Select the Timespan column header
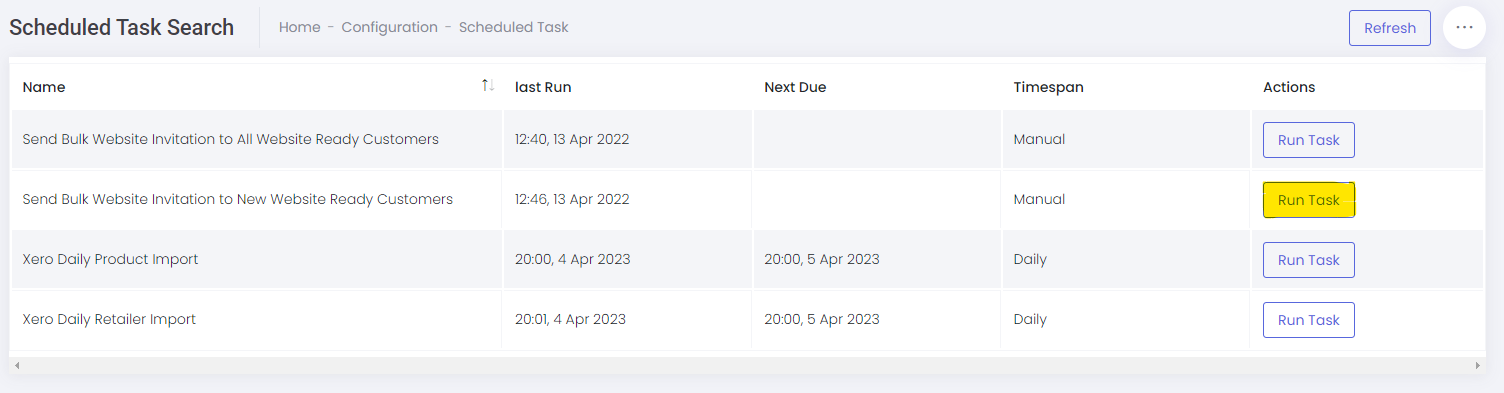1504x393 pixels. 1048,87
